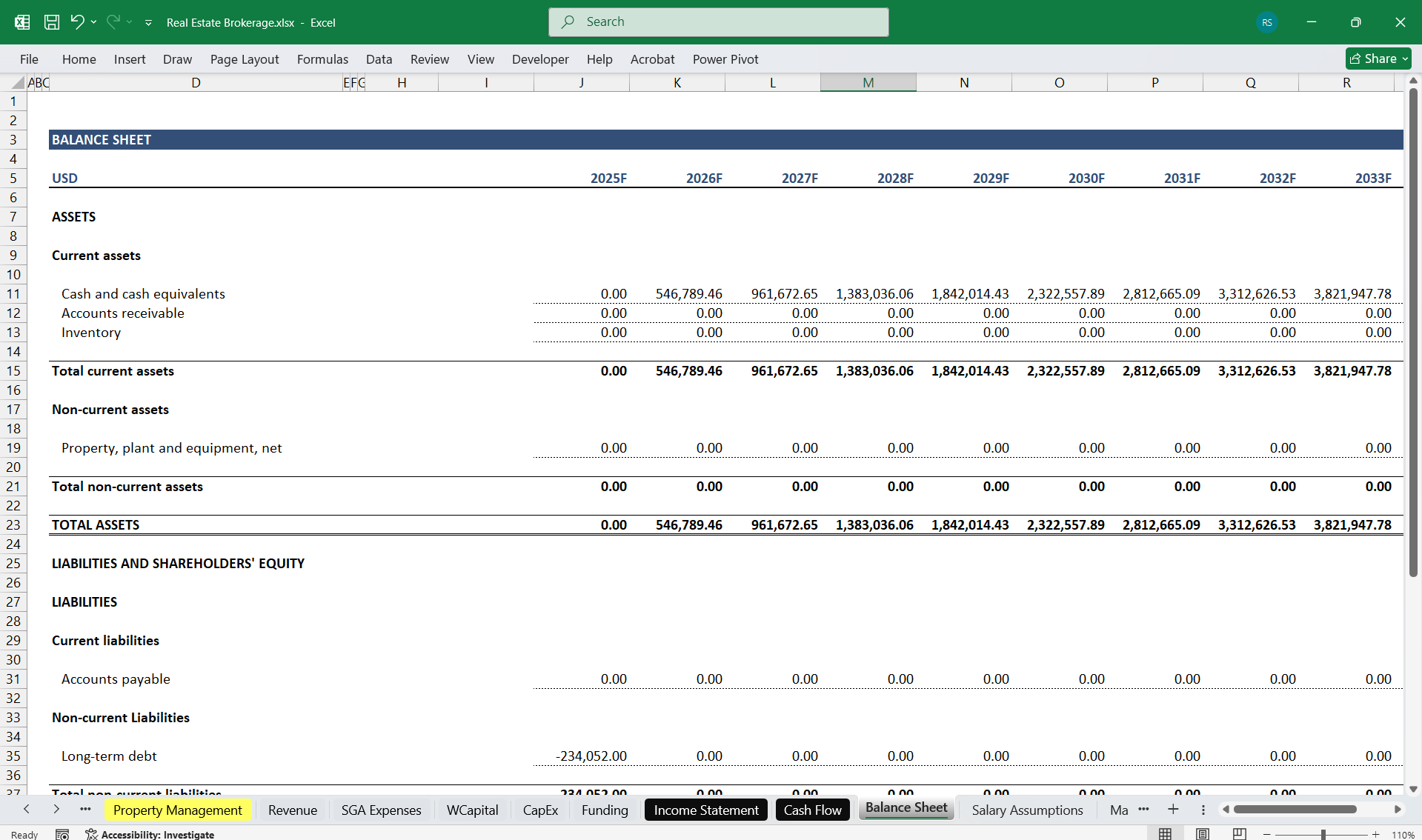Viewport: 1422px width, 840px height.
Task: Click the Undo arrow icon
Action: tap(77, 22)
